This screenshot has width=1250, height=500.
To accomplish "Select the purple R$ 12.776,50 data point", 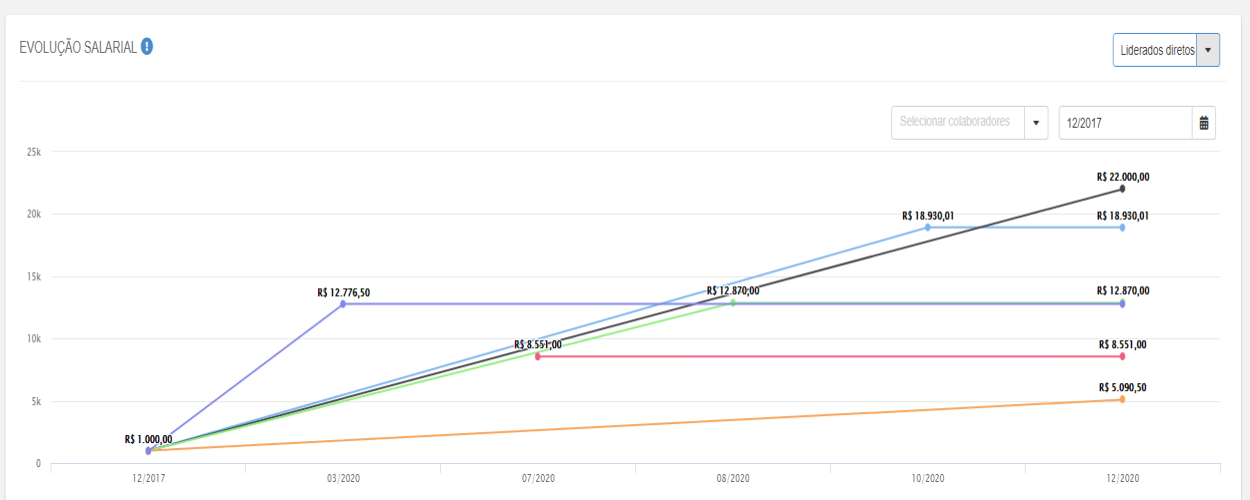I will [x=343, y=304].
